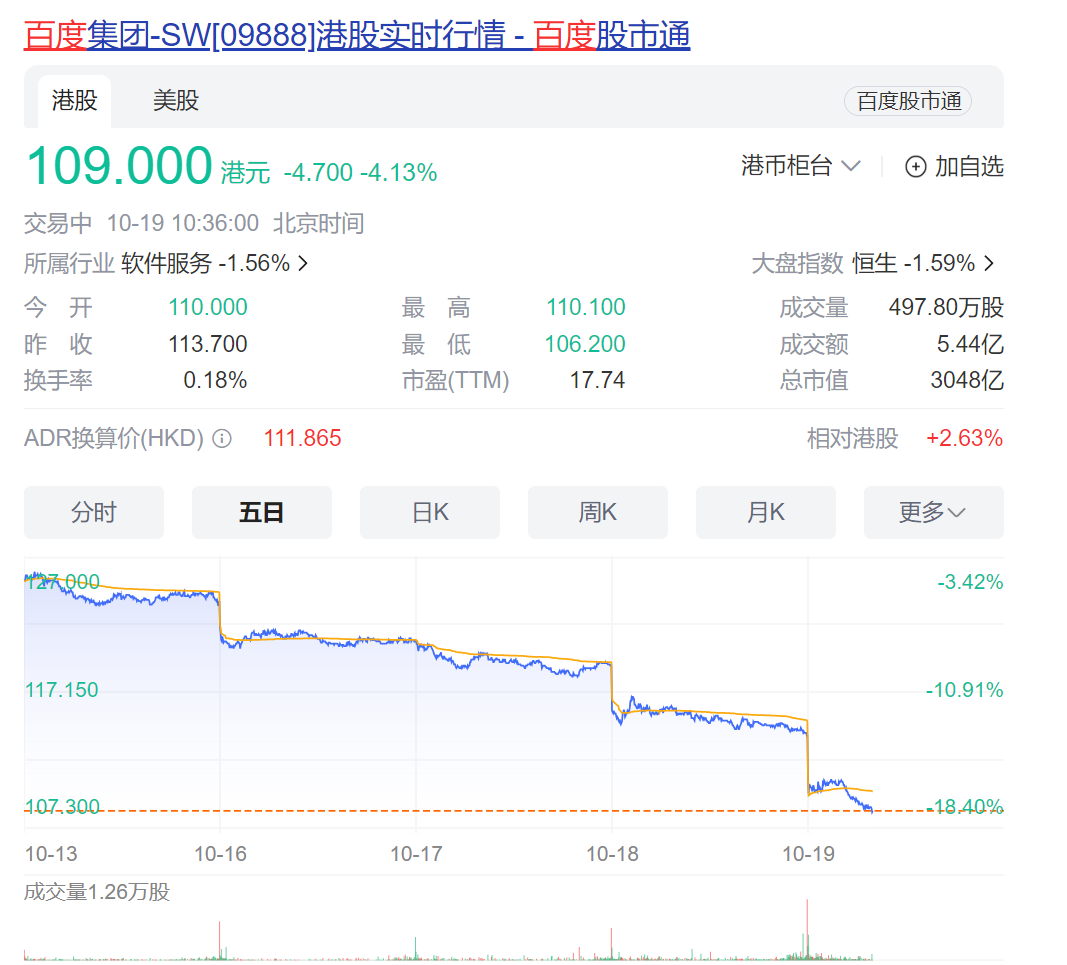The image size is (1067, 965).
Task: Select the 周K weekly chart view
Action: (597, 512)
